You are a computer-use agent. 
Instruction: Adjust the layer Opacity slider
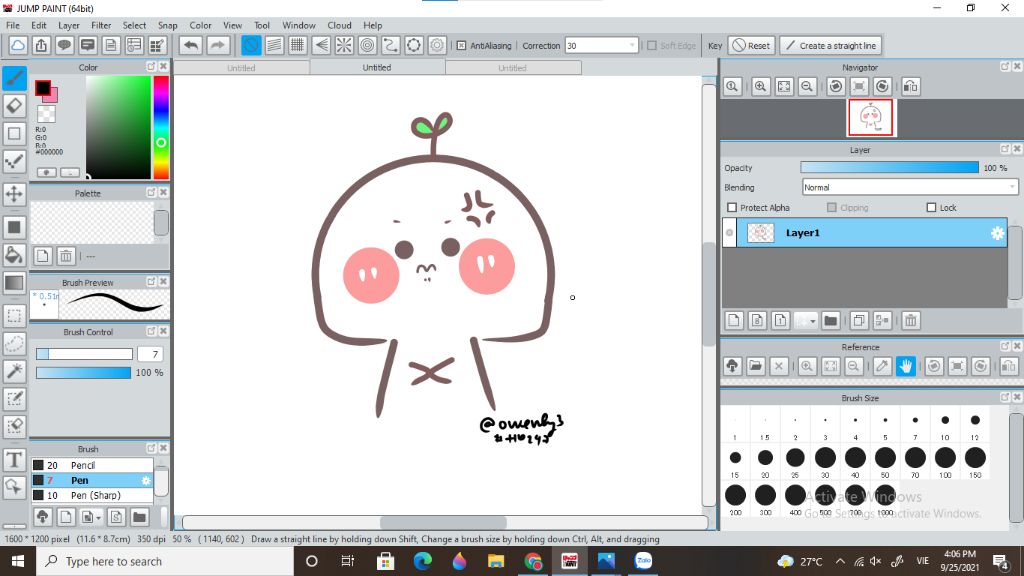pyautogui.click(x=889, y=168)
